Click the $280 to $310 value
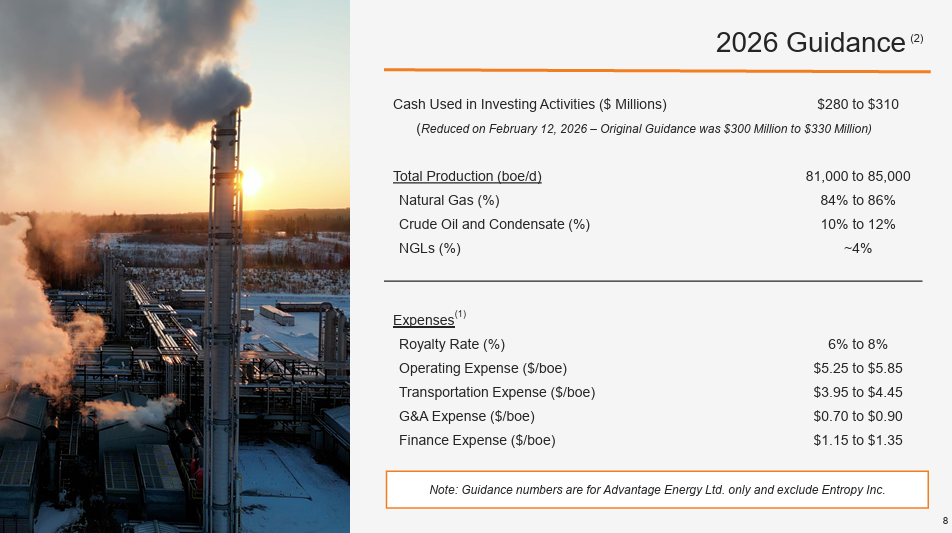 click(858, 104)
